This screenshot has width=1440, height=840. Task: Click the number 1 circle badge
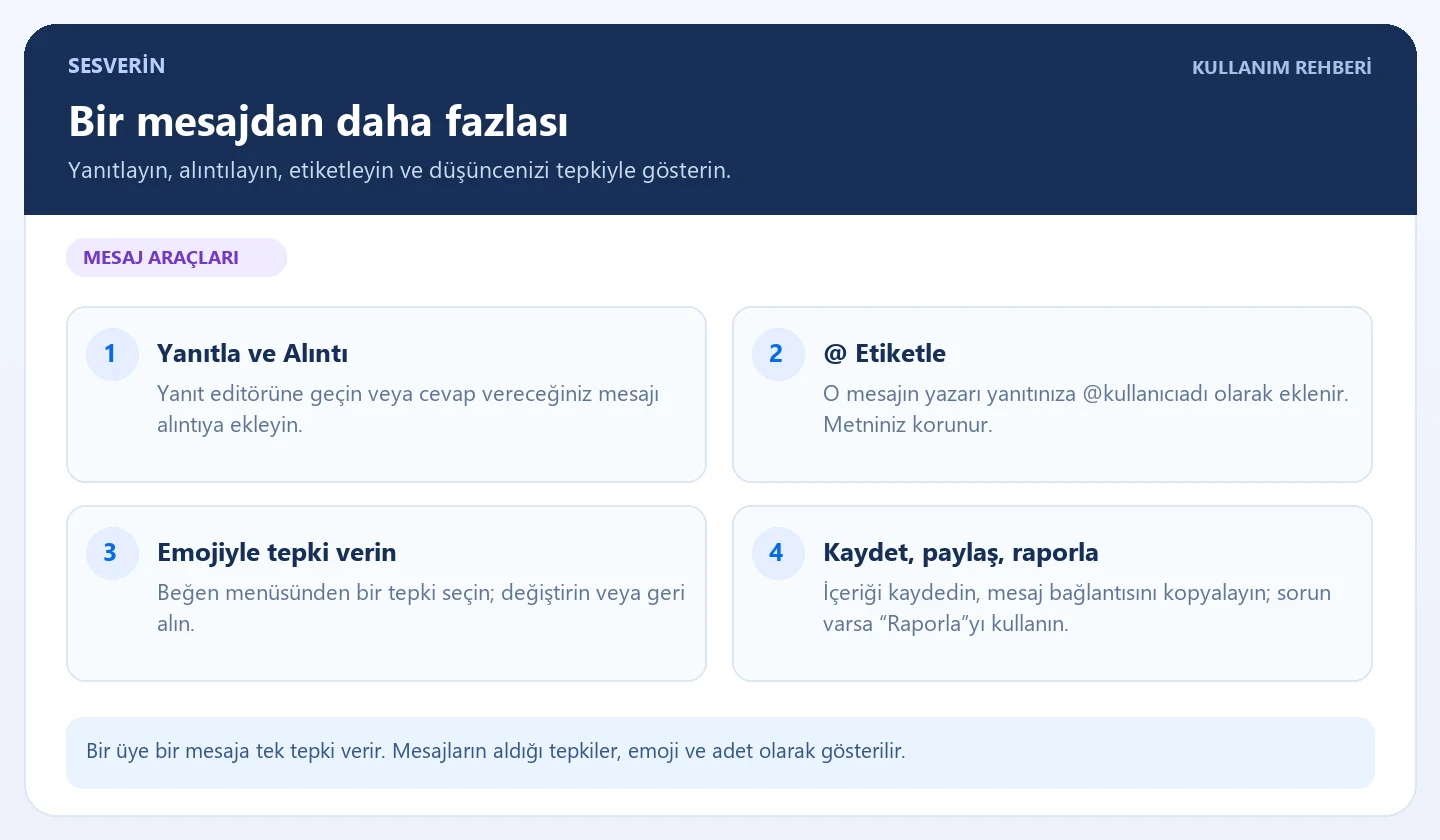click(x=111, y=354)
